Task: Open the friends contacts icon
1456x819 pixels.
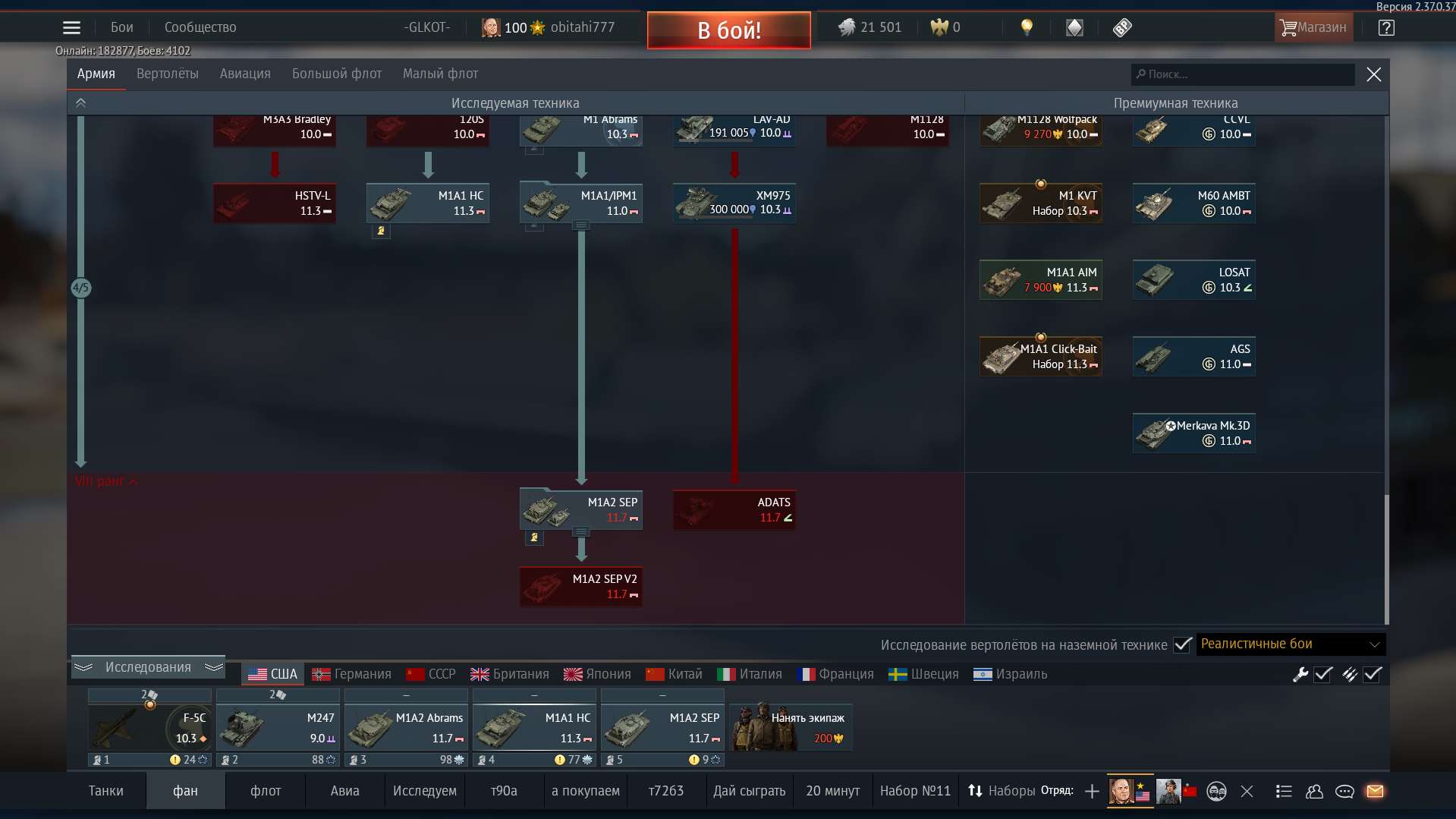Action: coord(1314,791)
